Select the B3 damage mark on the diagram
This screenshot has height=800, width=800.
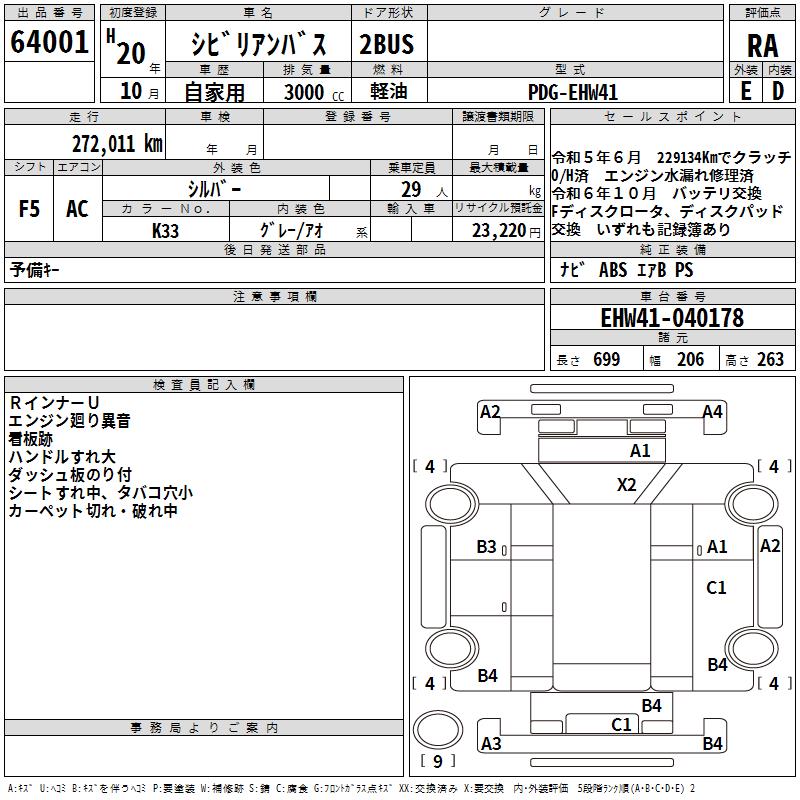coord(487,547)
